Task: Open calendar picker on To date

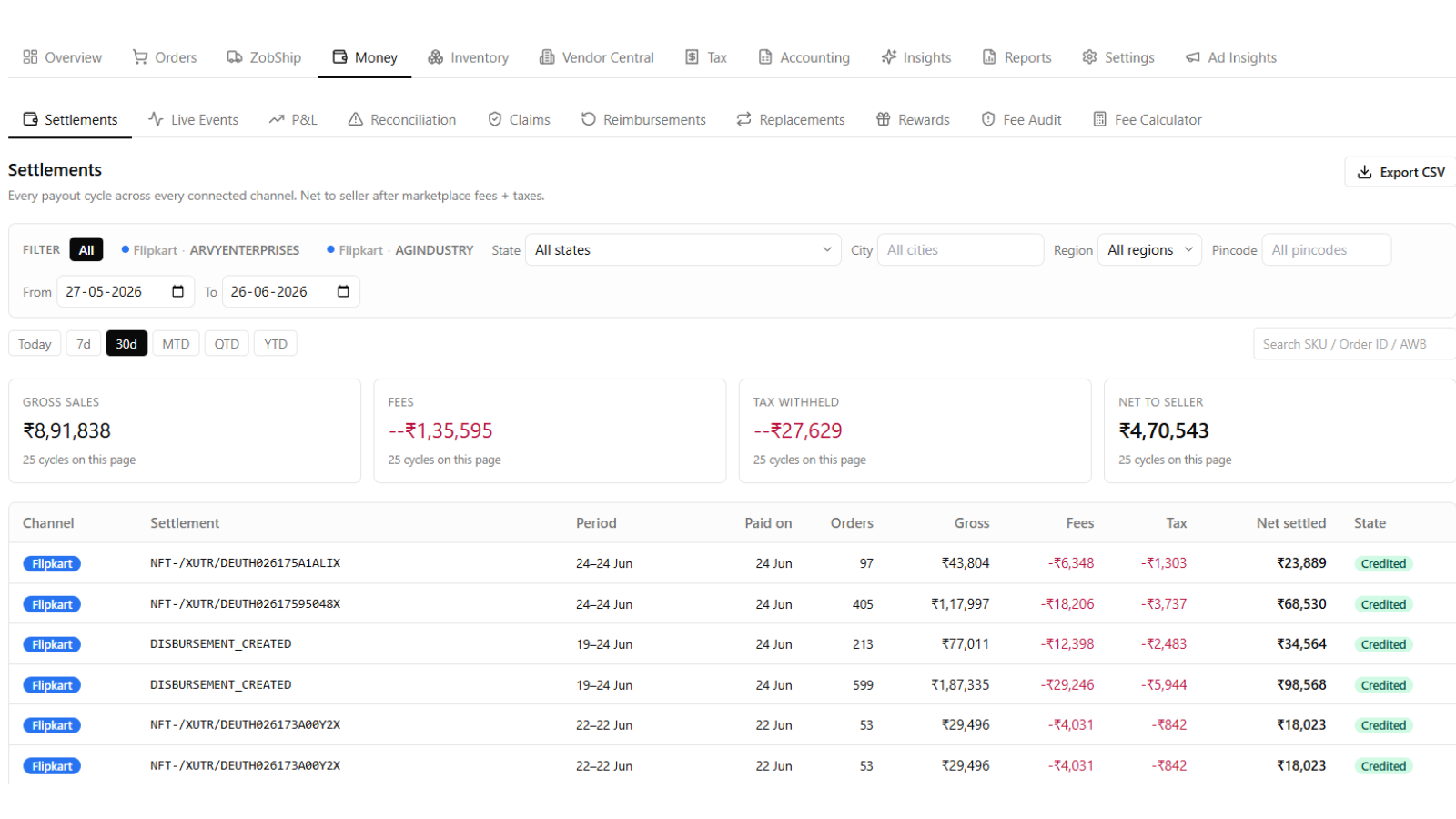Action: [x=343, y=291]
